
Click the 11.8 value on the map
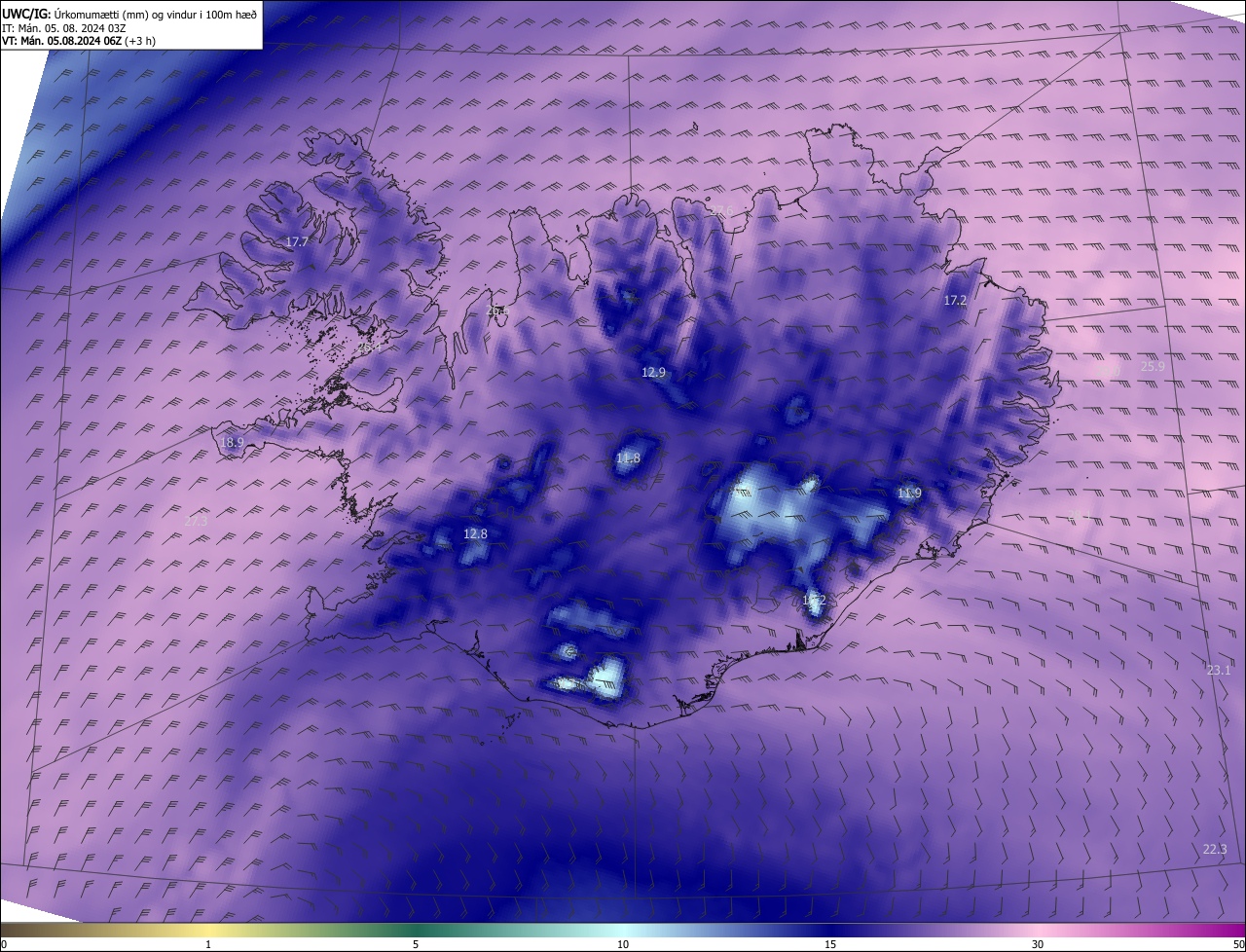(x=629, y=458)
